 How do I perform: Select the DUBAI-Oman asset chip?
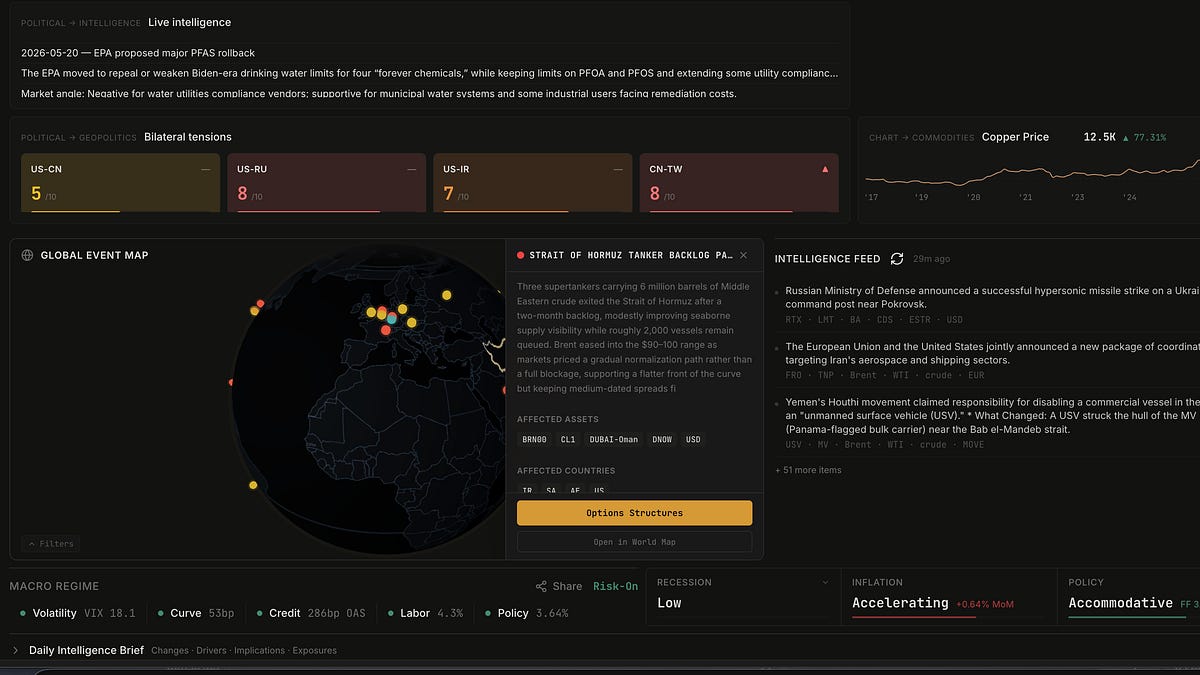tap(613, 439)
